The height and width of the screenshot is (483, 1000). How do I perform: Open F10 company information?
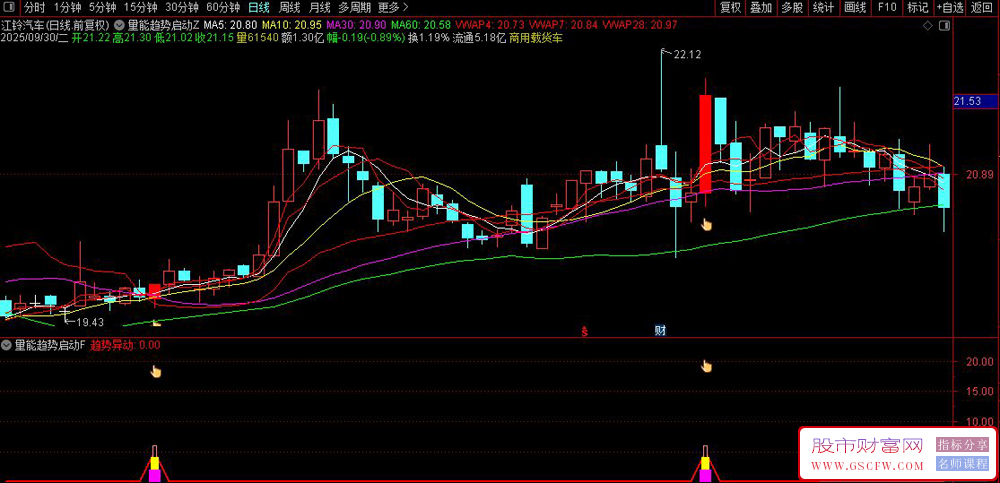pos(886,7)
